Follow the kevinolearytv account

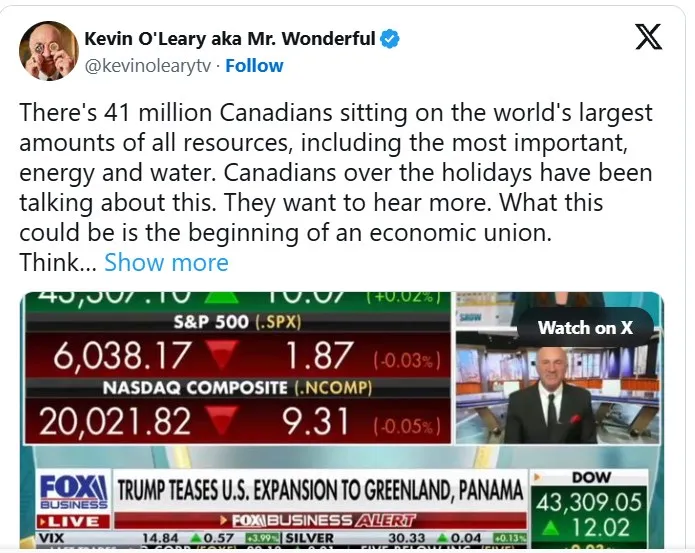click(254, 66)
